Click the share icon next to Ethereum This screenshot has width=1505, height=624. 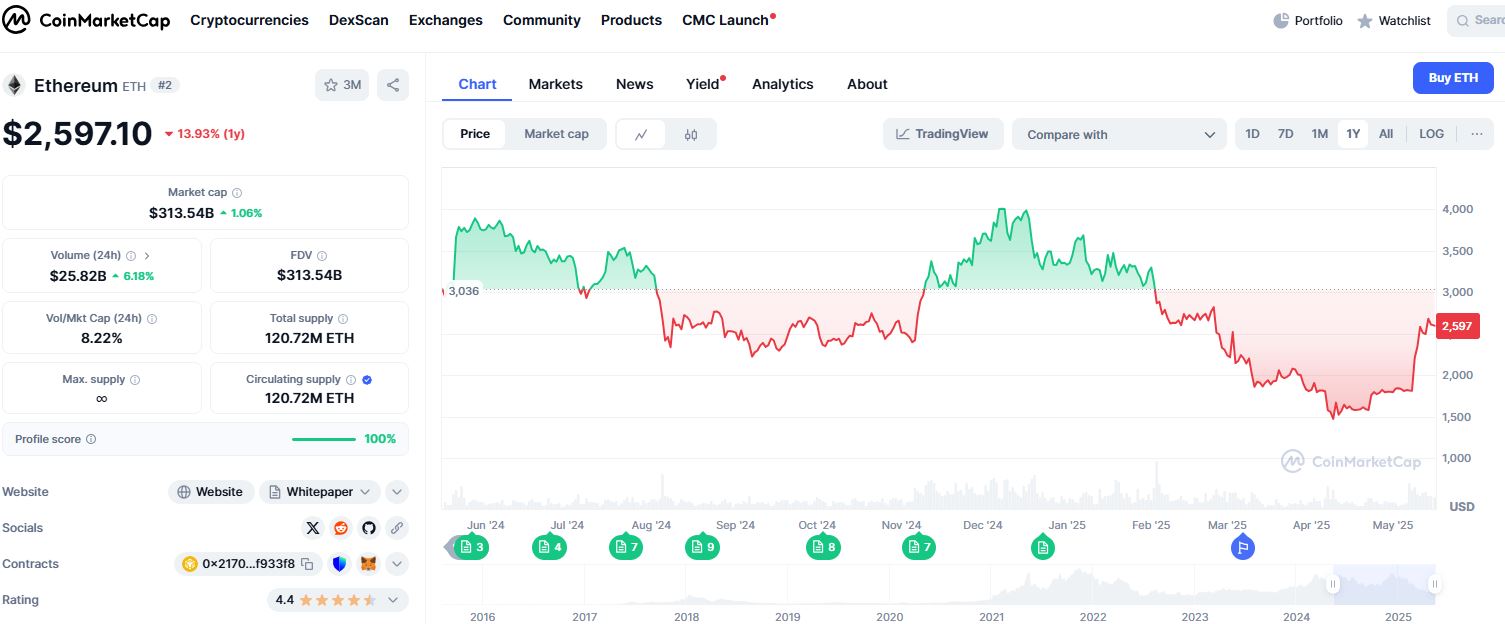click(393, 85)
